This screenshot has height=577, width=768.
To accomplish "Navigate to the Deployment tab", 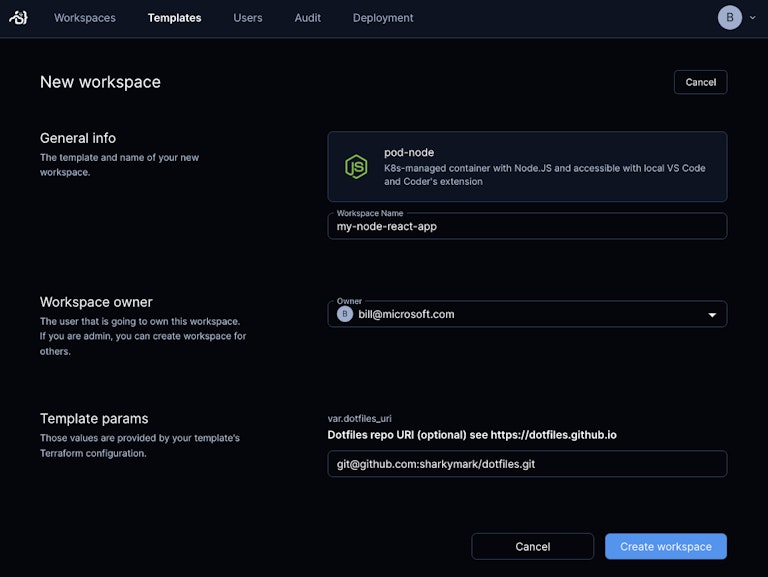I will pos(383,18).
